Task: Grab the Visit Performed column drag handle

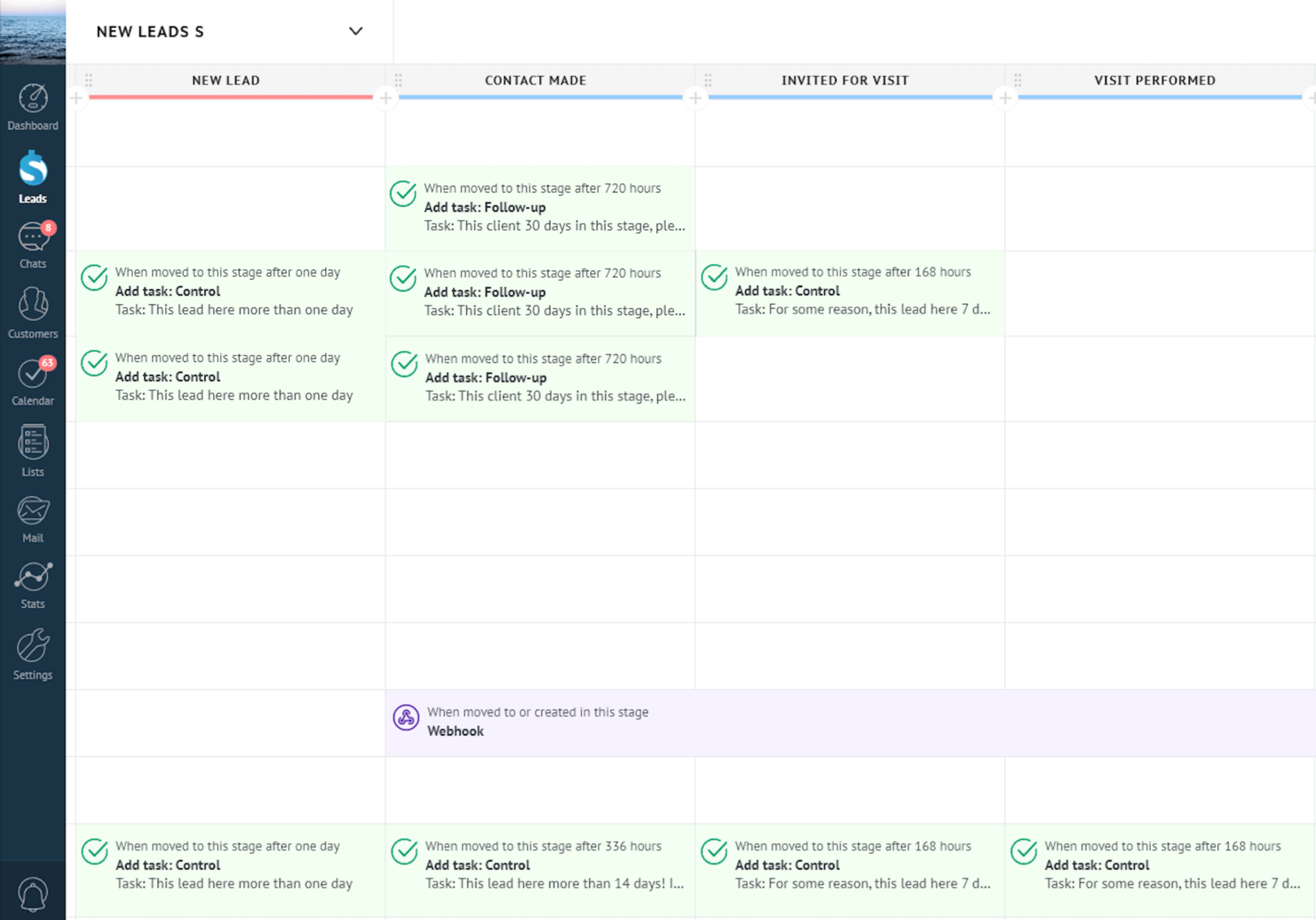Action: 1018,80
